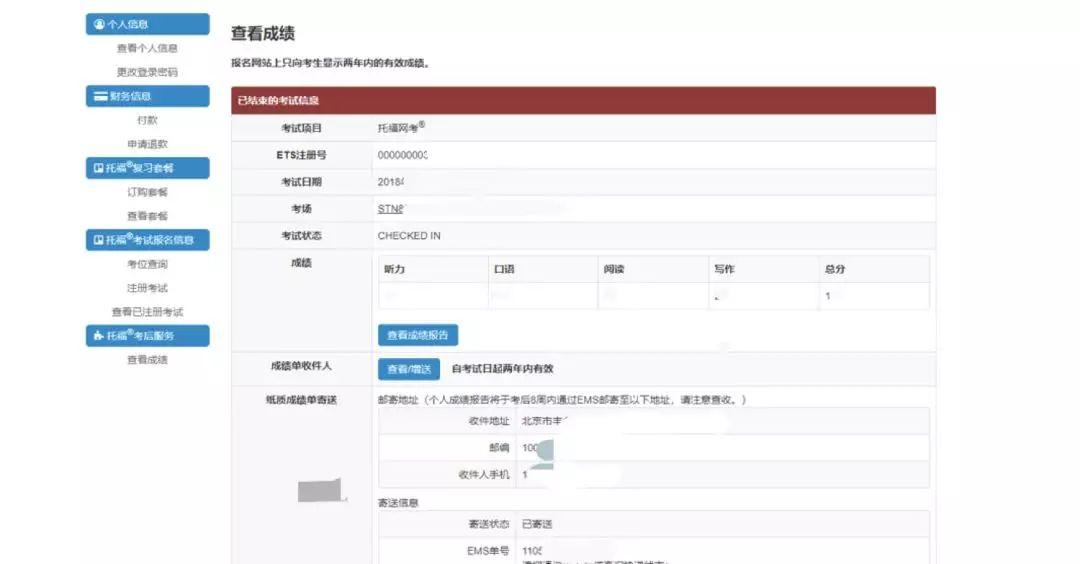Click the book icon in 托福复习套餐 header
This screenshot has height=564, width=1080.
tap(98, 168)
